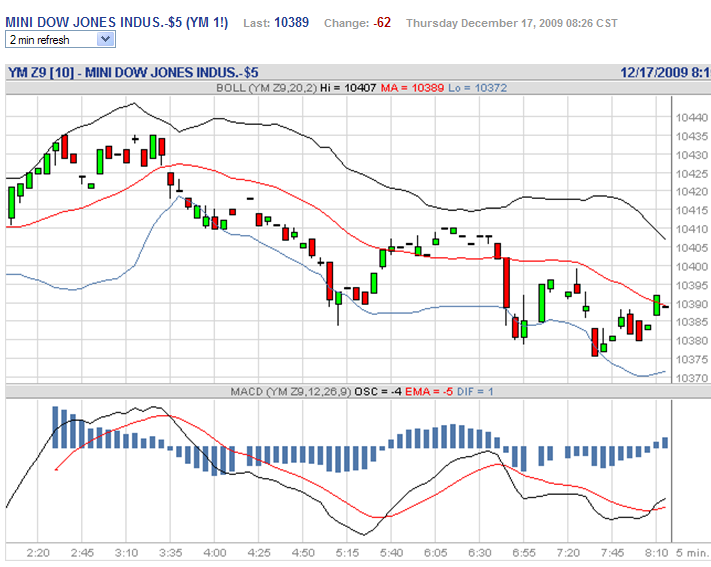
Task: Click the 10440 price axis label
Action: (692, 118)
